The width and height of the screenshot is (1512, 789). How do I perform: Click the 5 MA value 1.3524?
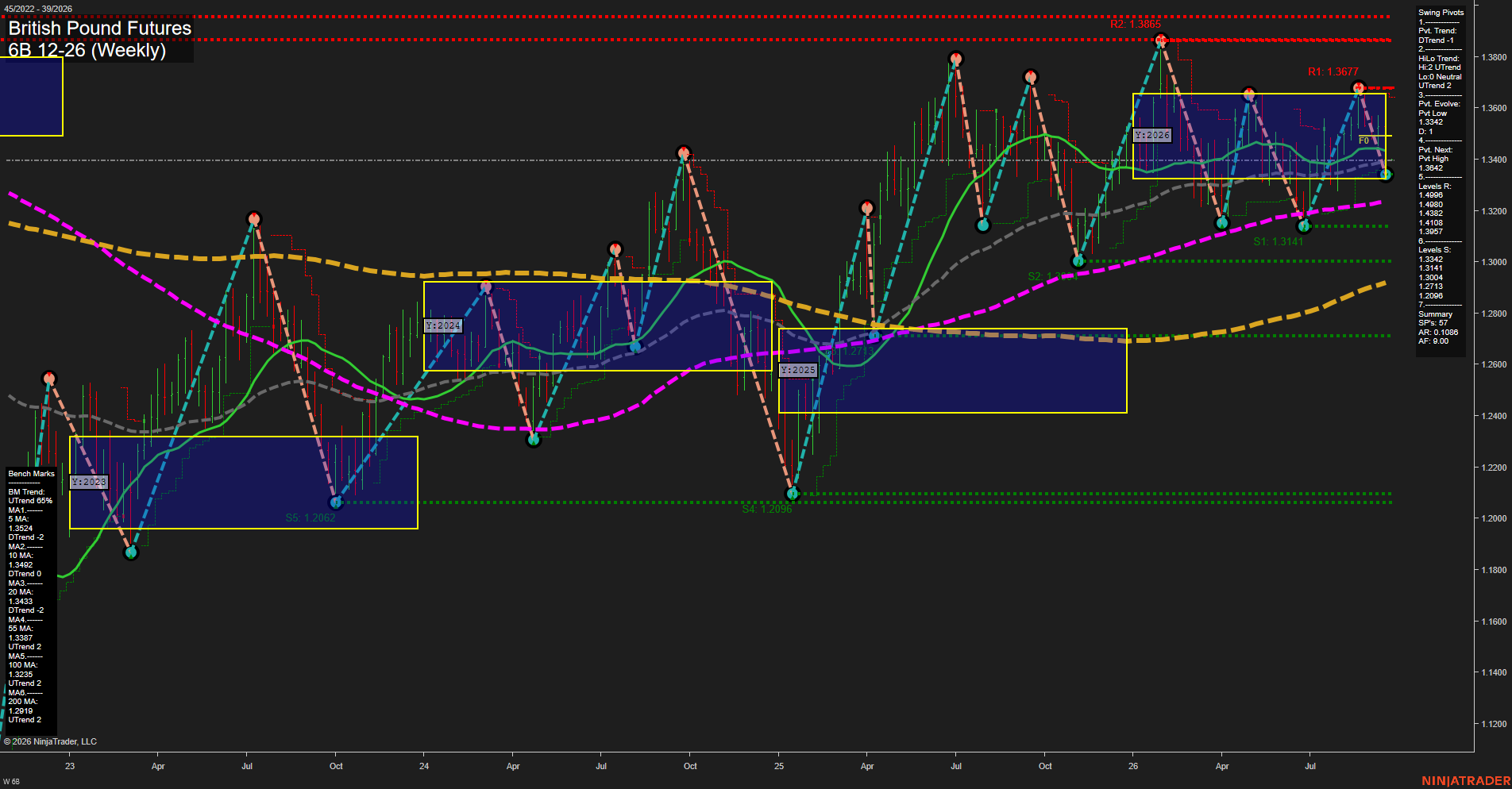(x=20, y=529)
